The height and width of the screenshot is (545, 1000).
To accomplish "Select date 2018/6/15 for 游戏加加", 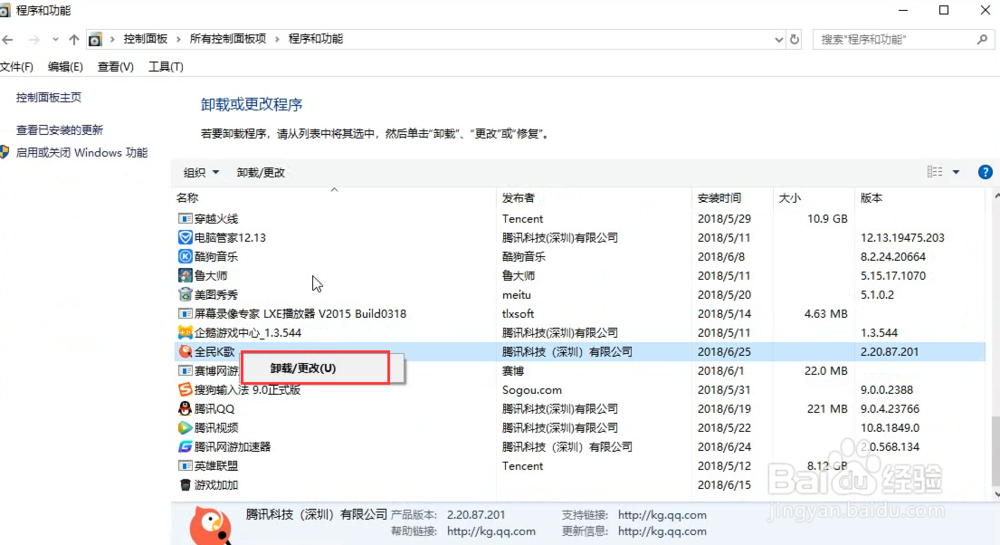I will click(x=724, y=485).
